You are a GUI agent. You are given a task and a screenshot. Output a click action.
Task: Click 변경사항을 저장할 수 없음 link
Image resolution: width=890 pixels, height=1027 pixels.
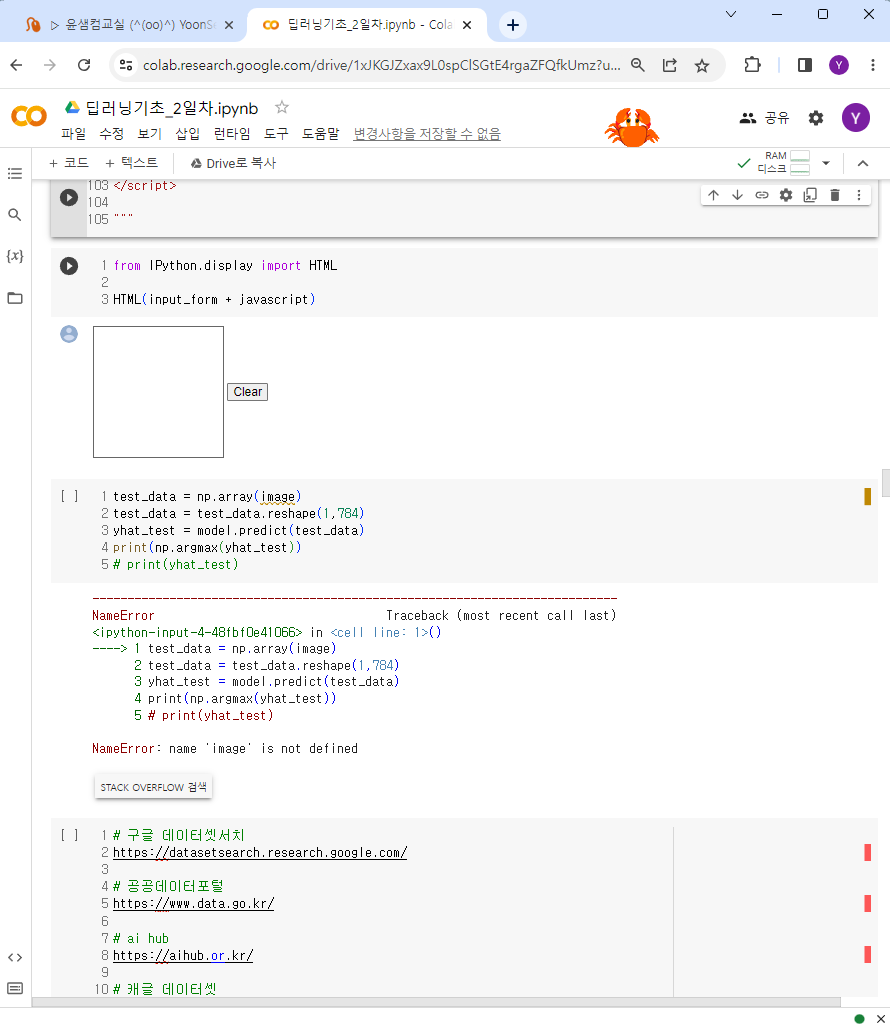click(x=427, y=134)
